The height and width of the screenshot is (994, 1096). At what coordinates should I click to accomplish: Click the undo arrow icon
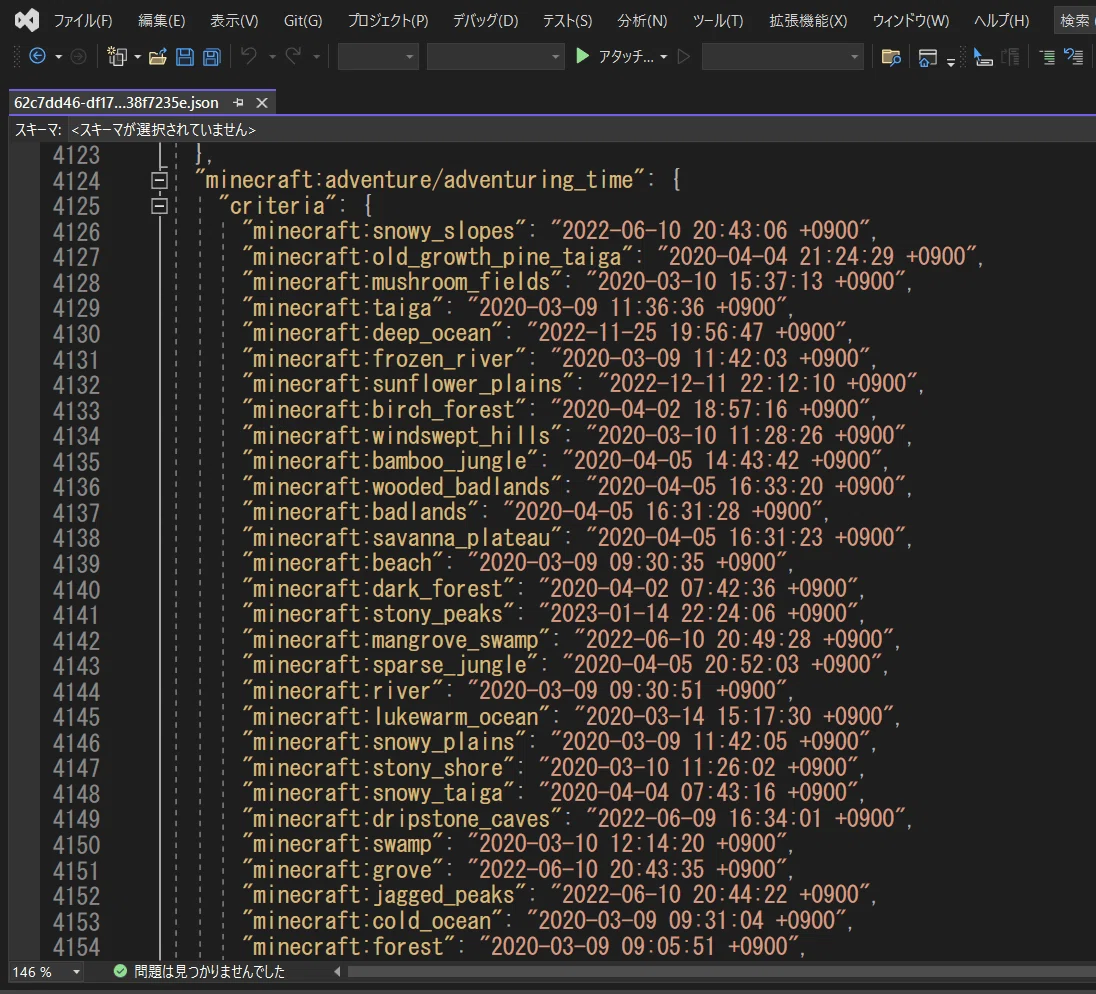pos(248,56)
